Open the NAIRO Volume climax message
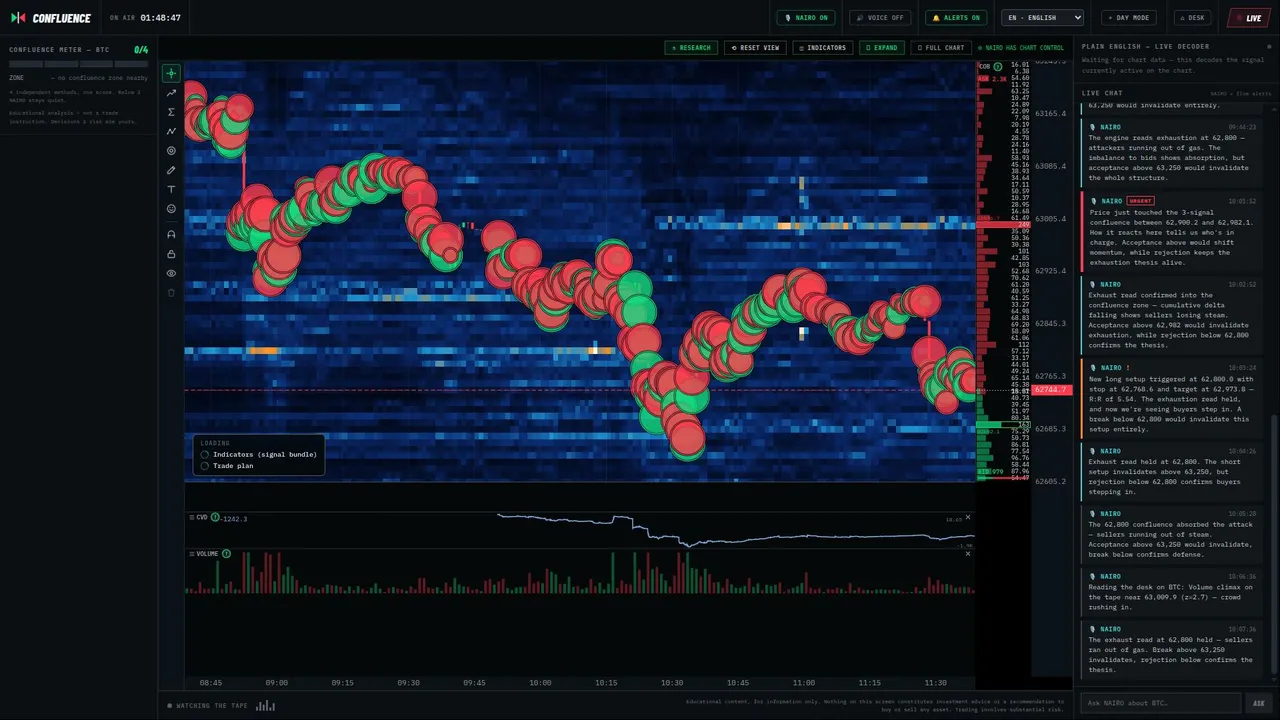1280x720 pixels. (x=1171, y=591)
